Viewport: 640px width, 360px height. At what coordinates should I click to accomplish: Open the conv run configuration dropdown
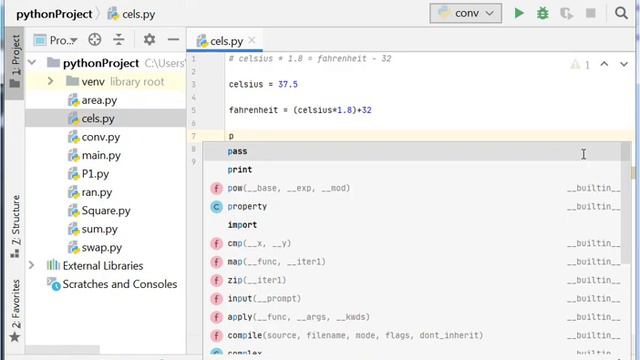click(x=466, y=13)
